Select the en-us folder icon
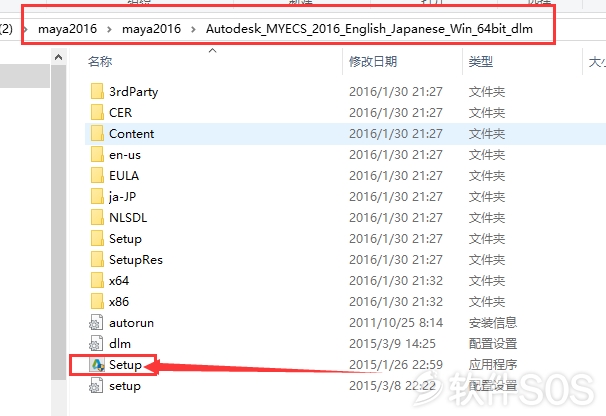Viewport: 606px width, 416px height. tap(97, 155)
